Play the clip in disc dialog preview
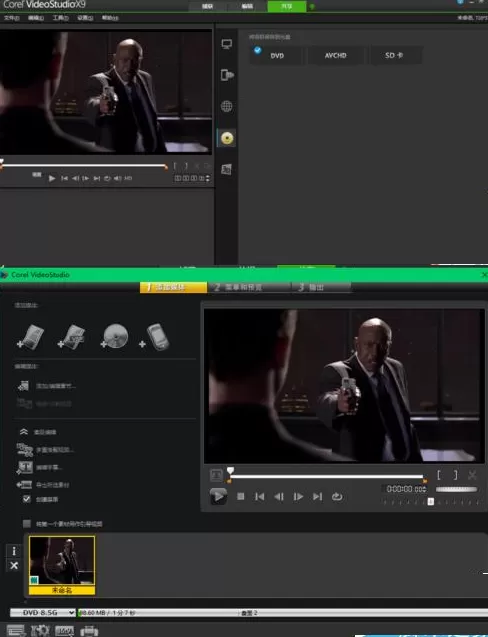This screenshot has width=488, height=637. 218,496
